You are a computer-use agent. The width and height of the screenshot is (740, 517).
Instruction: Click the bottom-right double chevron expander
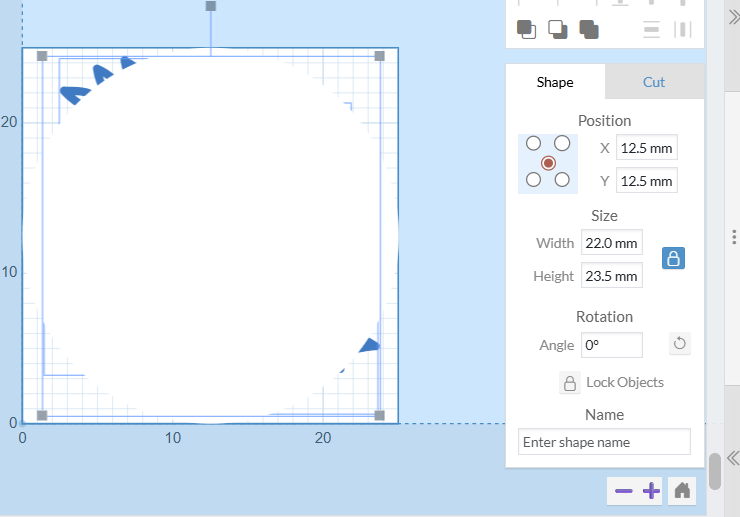point(732,455)
